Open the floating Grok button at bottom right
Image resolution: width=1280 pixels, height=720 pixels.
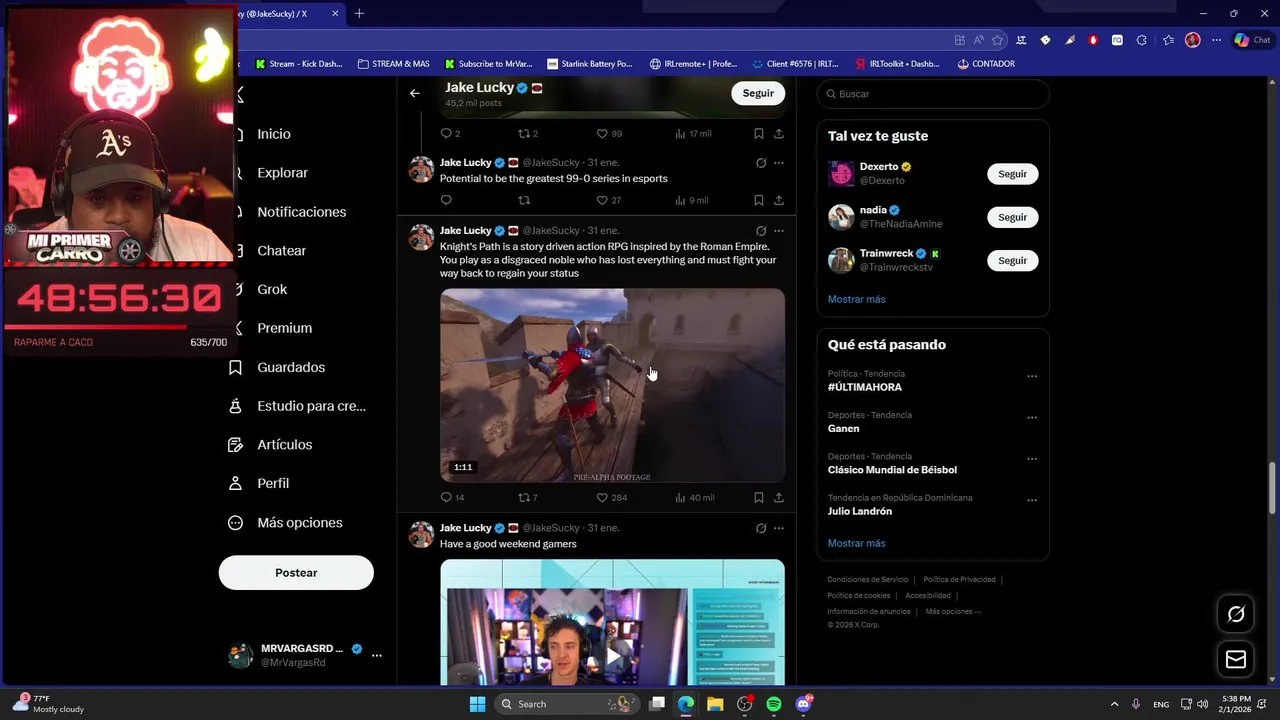click(1236, 614)
